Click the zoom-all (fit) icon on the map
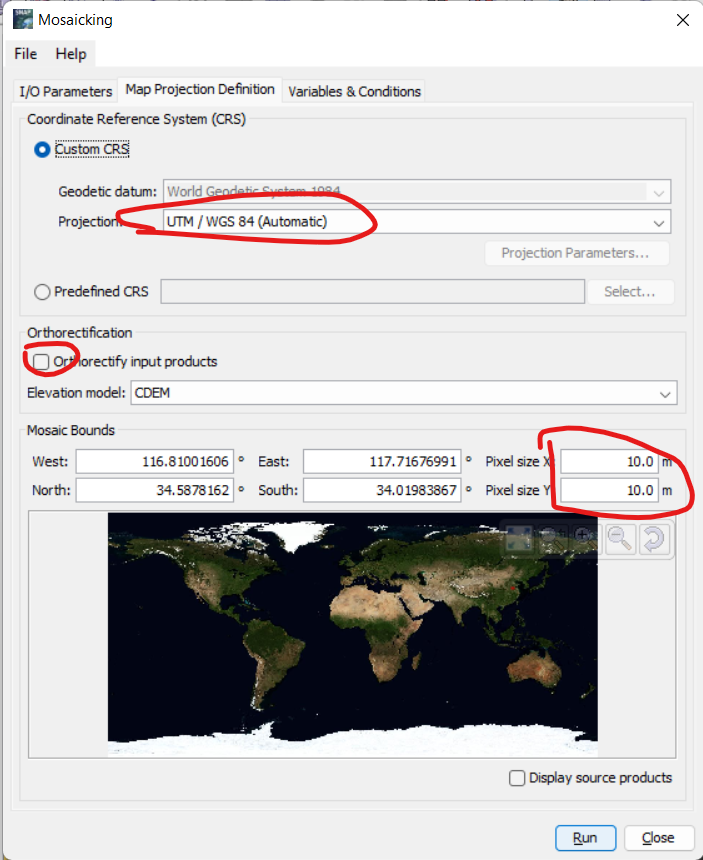This screenshot has width=703, height=860. pos(518,539)
